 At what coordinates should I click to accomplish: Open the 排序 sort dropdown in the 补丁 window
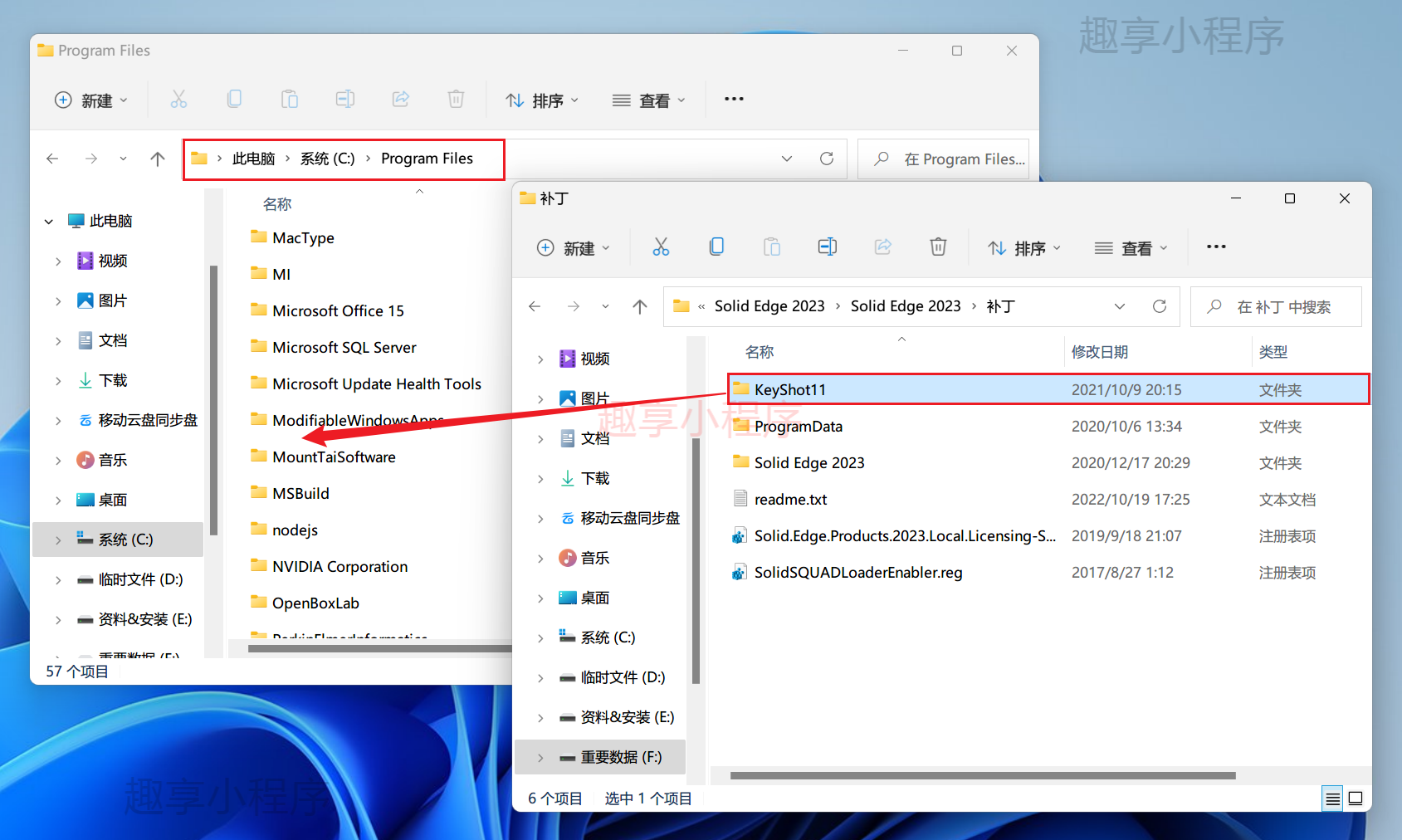[x=1023, y=247]
